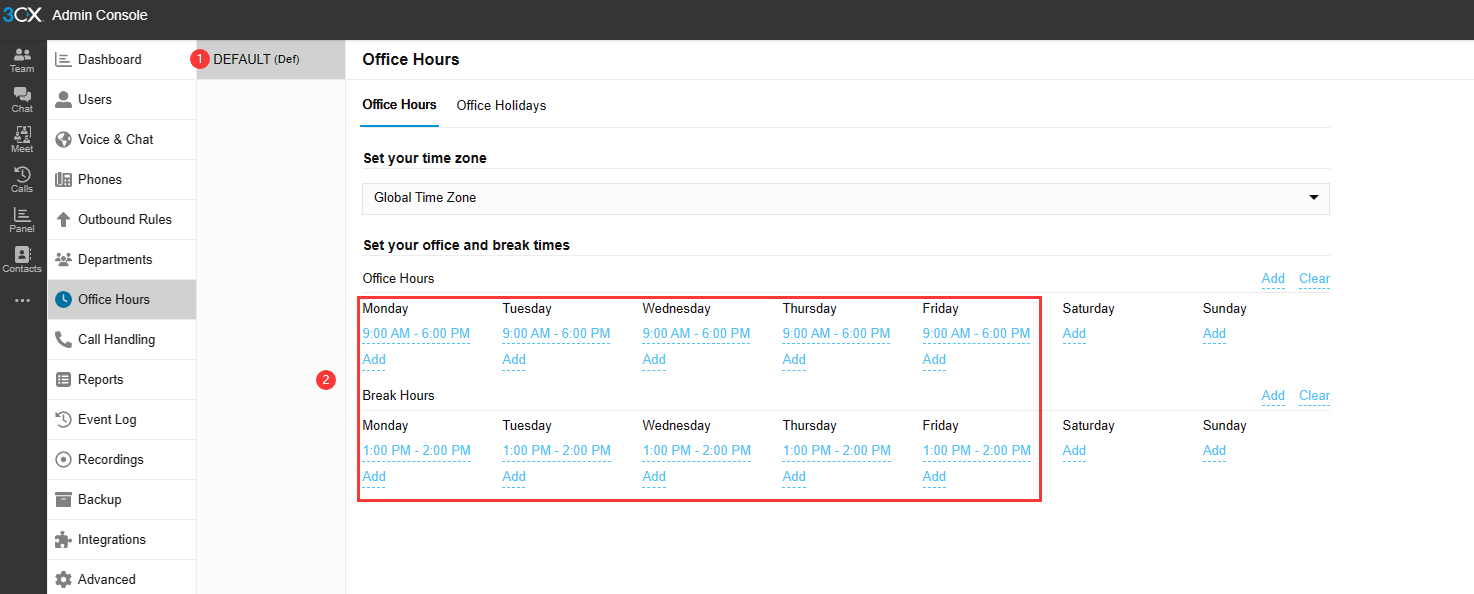
Task: Click the 3CX logo
Action: (x=22, y=15)
